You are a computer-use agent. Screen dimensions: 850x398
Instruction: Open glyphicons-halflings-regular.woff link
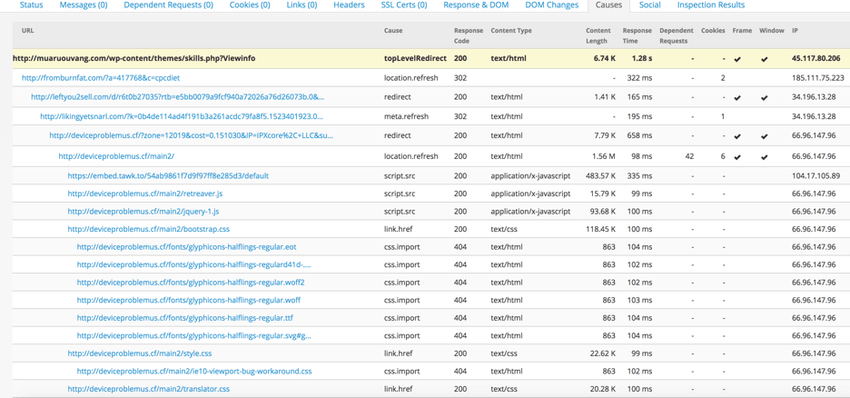coord(189,300)
